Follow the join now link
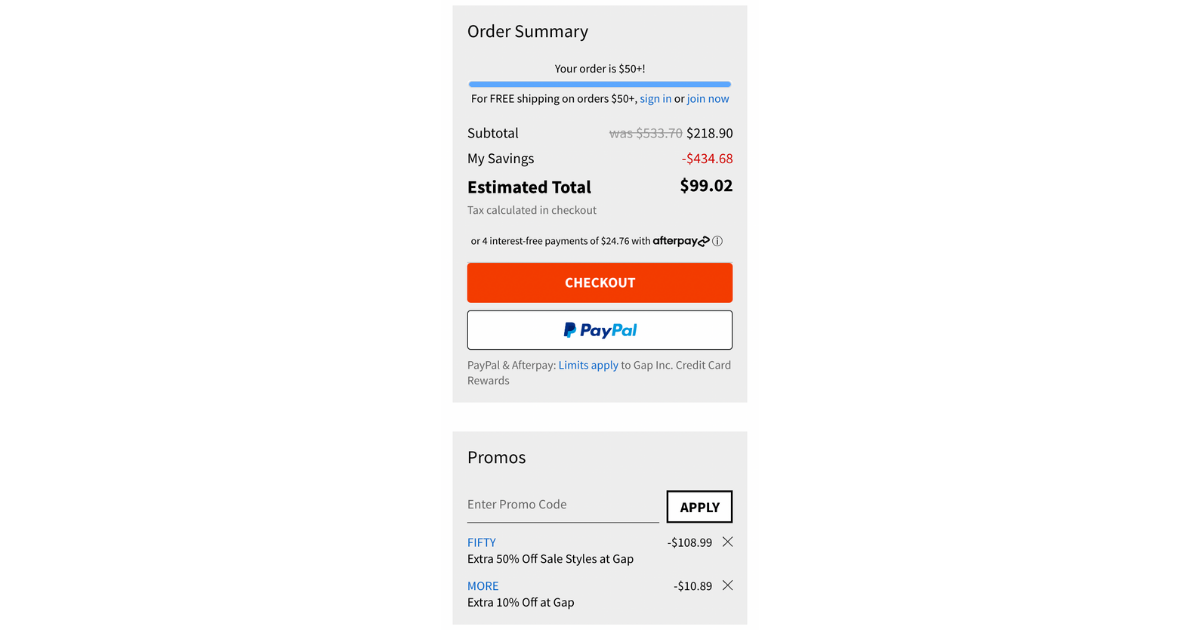 [x=708, y=99]
